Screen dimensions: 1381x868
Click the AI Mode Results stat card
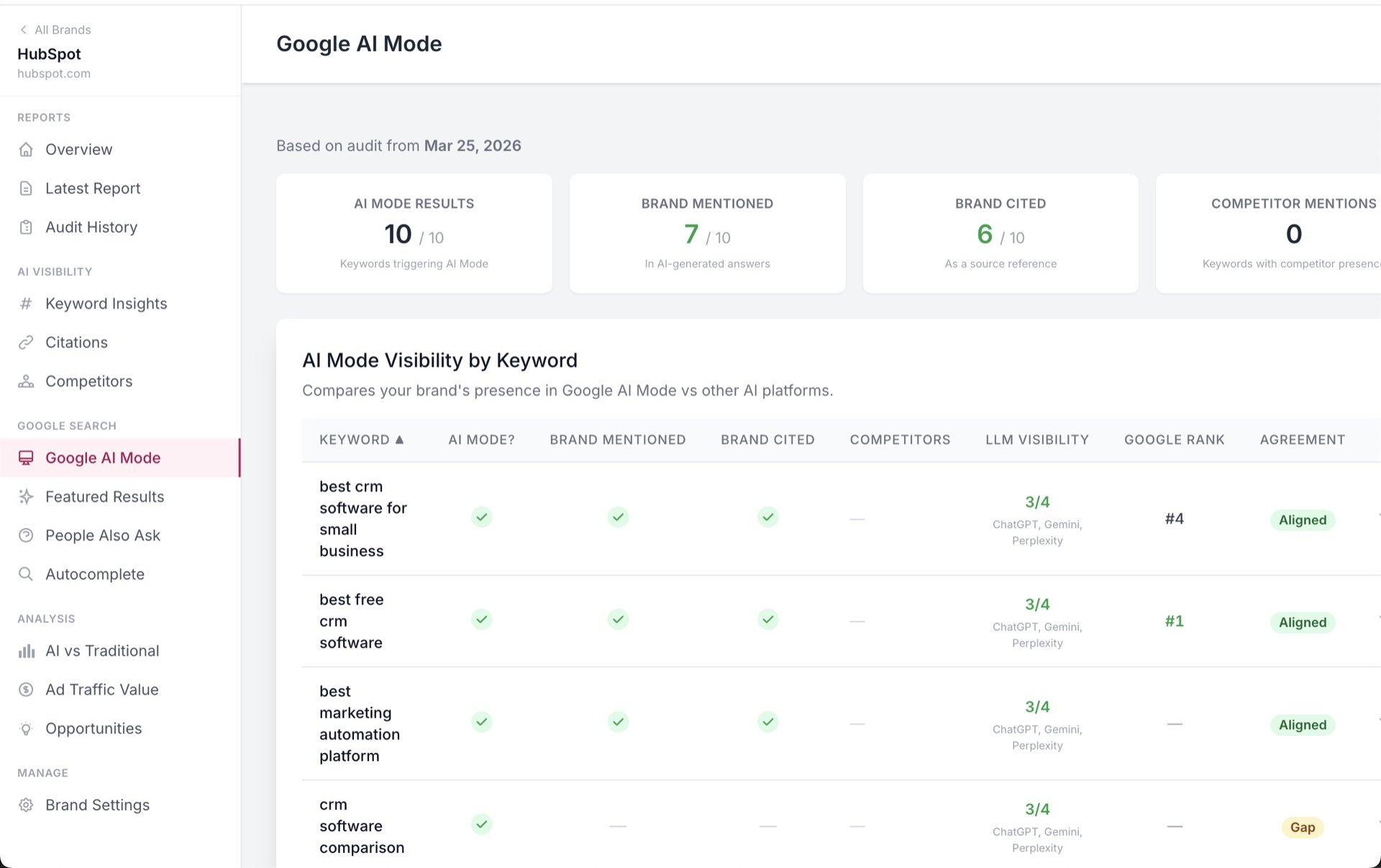[x=414, y=233]
